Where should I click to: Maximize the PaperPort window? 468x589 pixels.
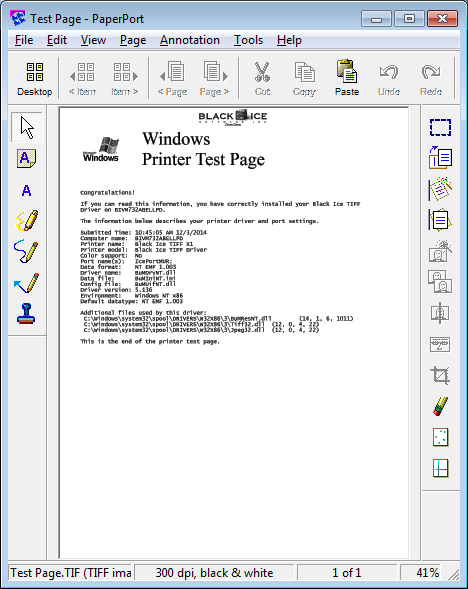click(409, 19)
